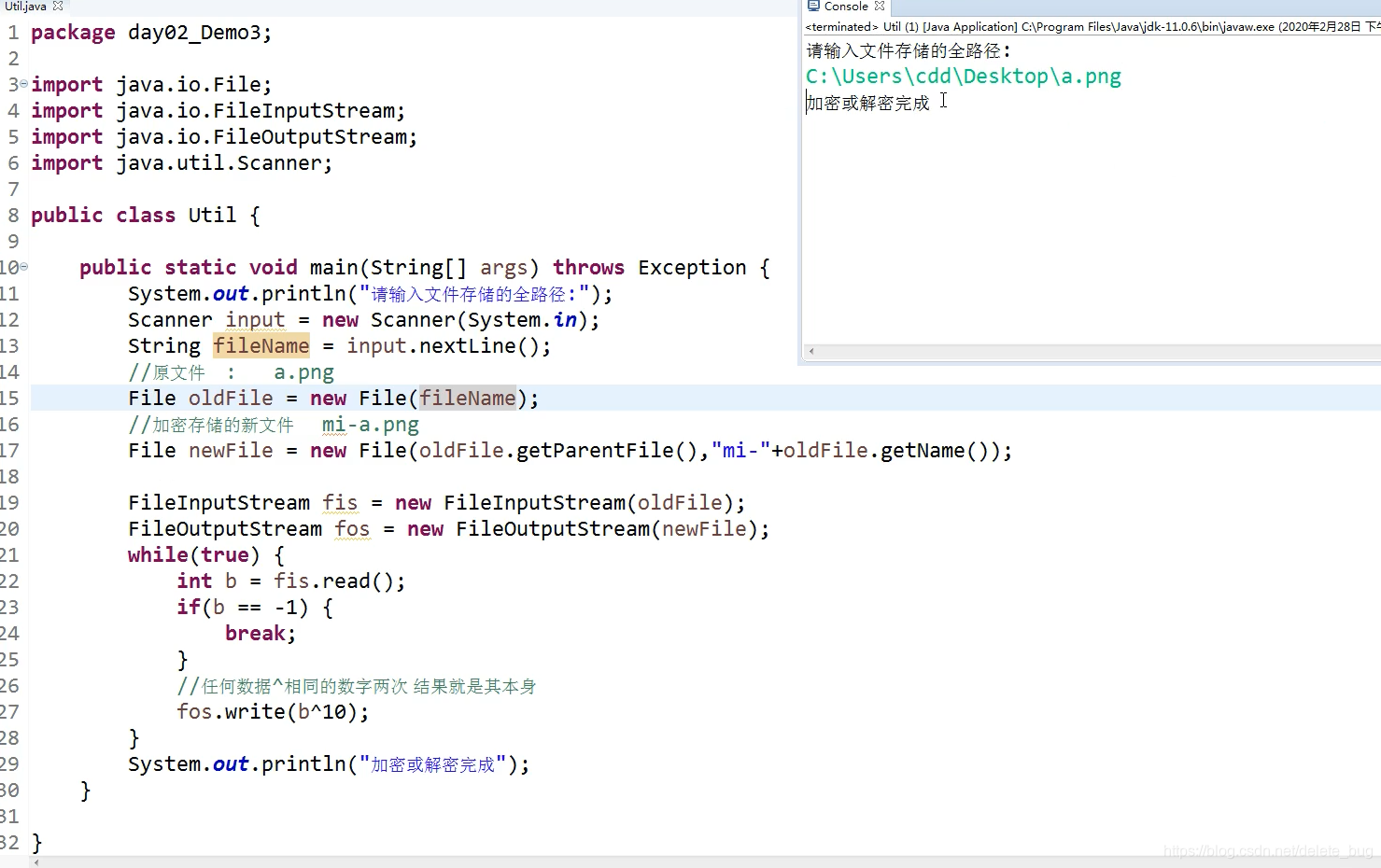Click the string literal "请输入文件存储的全路径:" on line 11
The height and width of the screenshot is (868, 1381).
[x=474, y=294]
